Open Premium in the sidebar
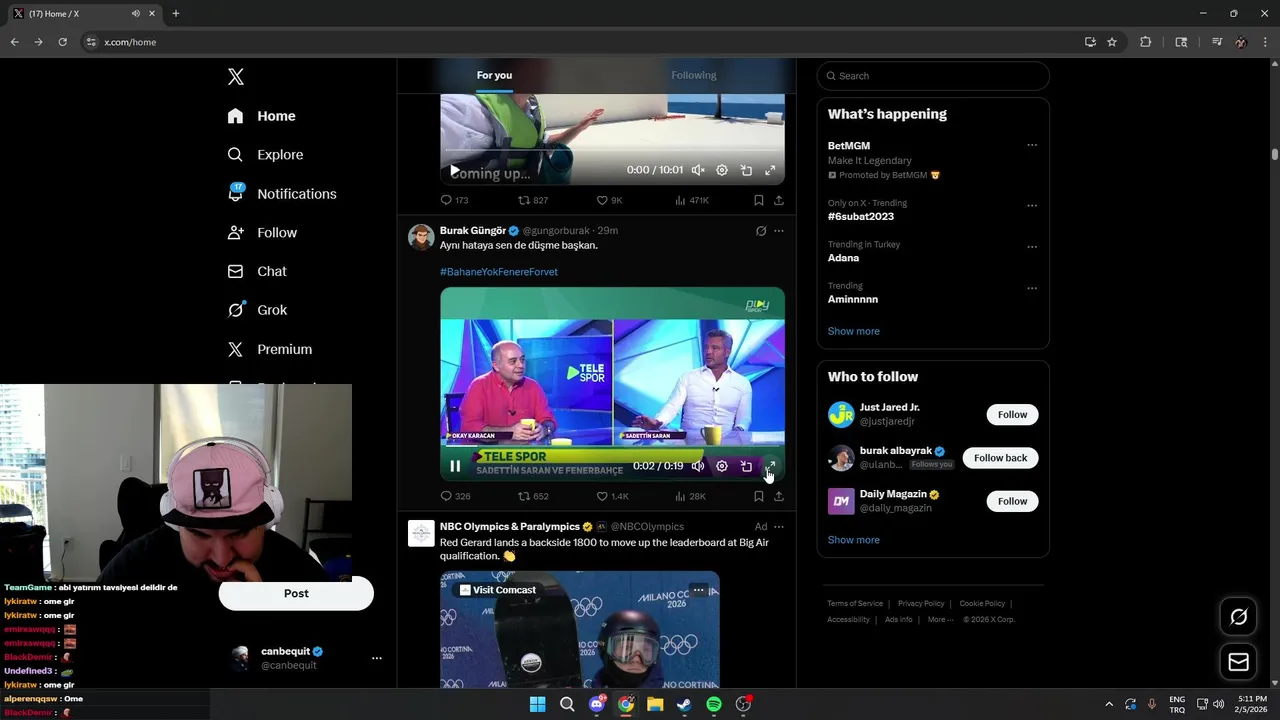The image size is (1280, 720). tap(269, 349)
